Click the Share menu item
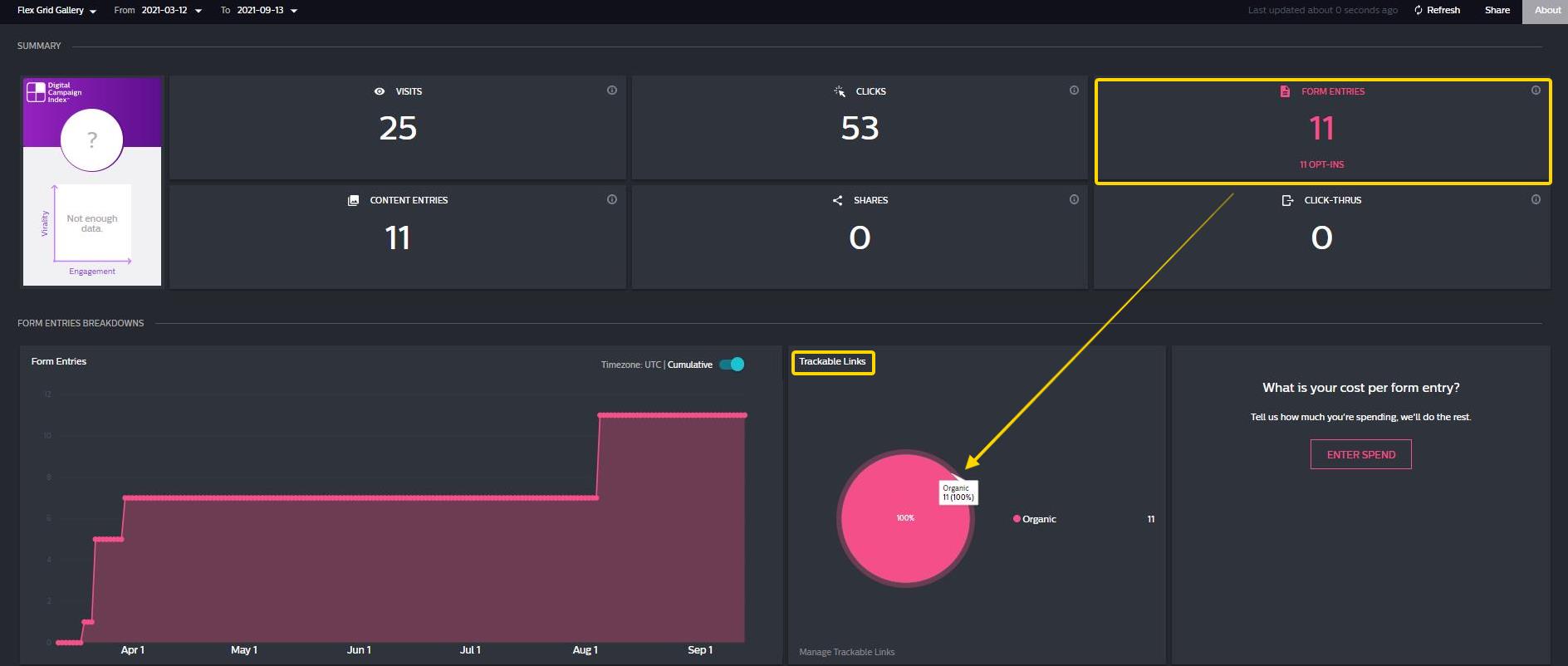 point(1497,10)
